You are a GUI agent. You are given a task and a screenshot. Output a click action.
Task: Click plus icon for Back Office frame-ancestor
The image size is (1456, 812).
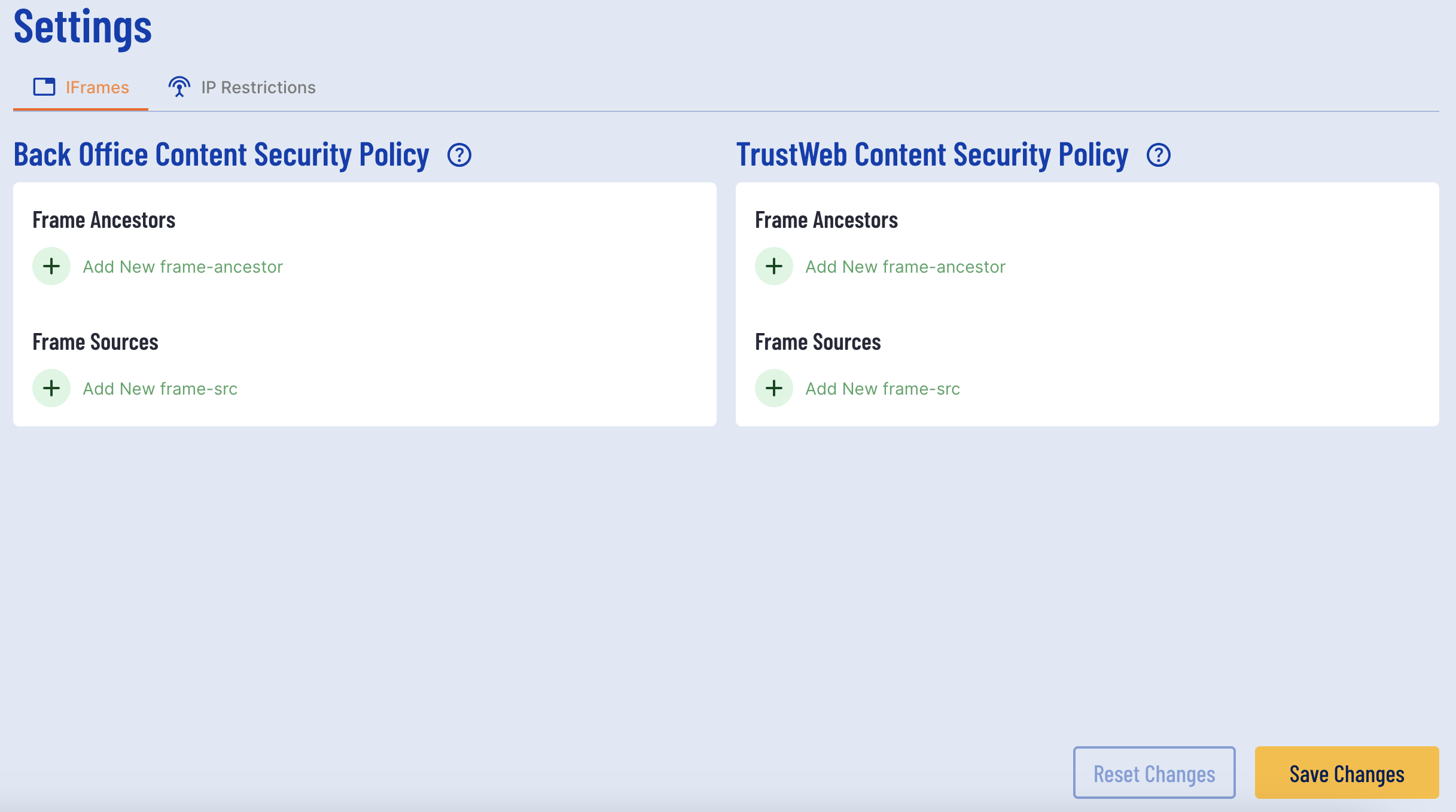(x=51, y=266)
